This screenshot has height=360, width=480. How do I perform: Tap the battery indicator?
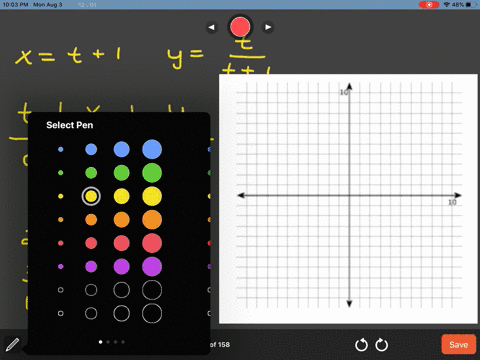point(470,5)
